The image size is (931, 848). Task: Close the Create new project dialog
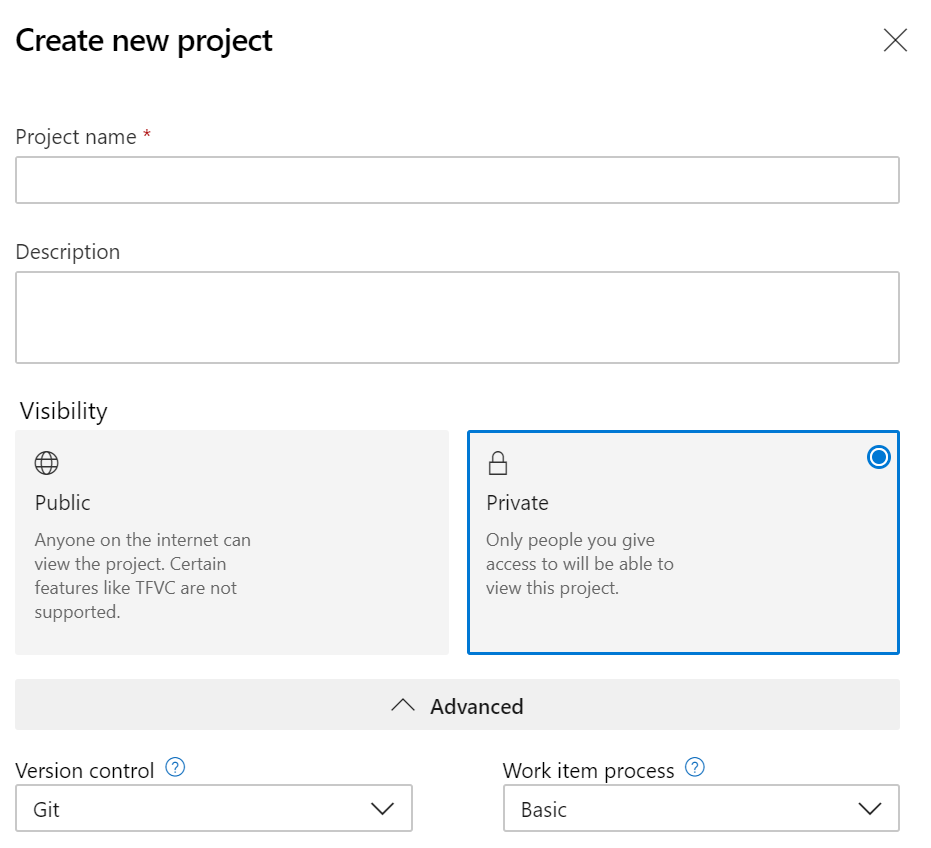pyautogui.click(x=895, y=40)
